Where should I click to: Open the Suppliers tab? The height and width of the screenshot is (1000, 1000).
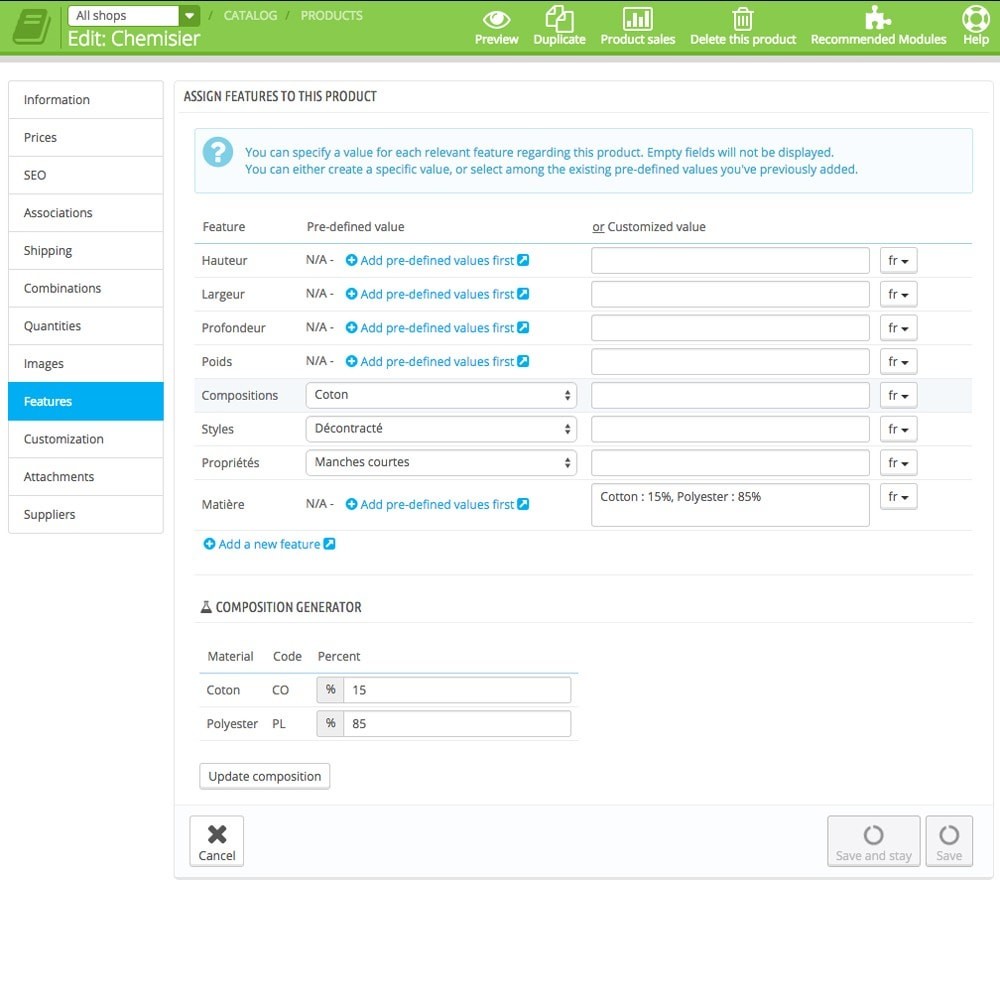[x=85, y=514]
